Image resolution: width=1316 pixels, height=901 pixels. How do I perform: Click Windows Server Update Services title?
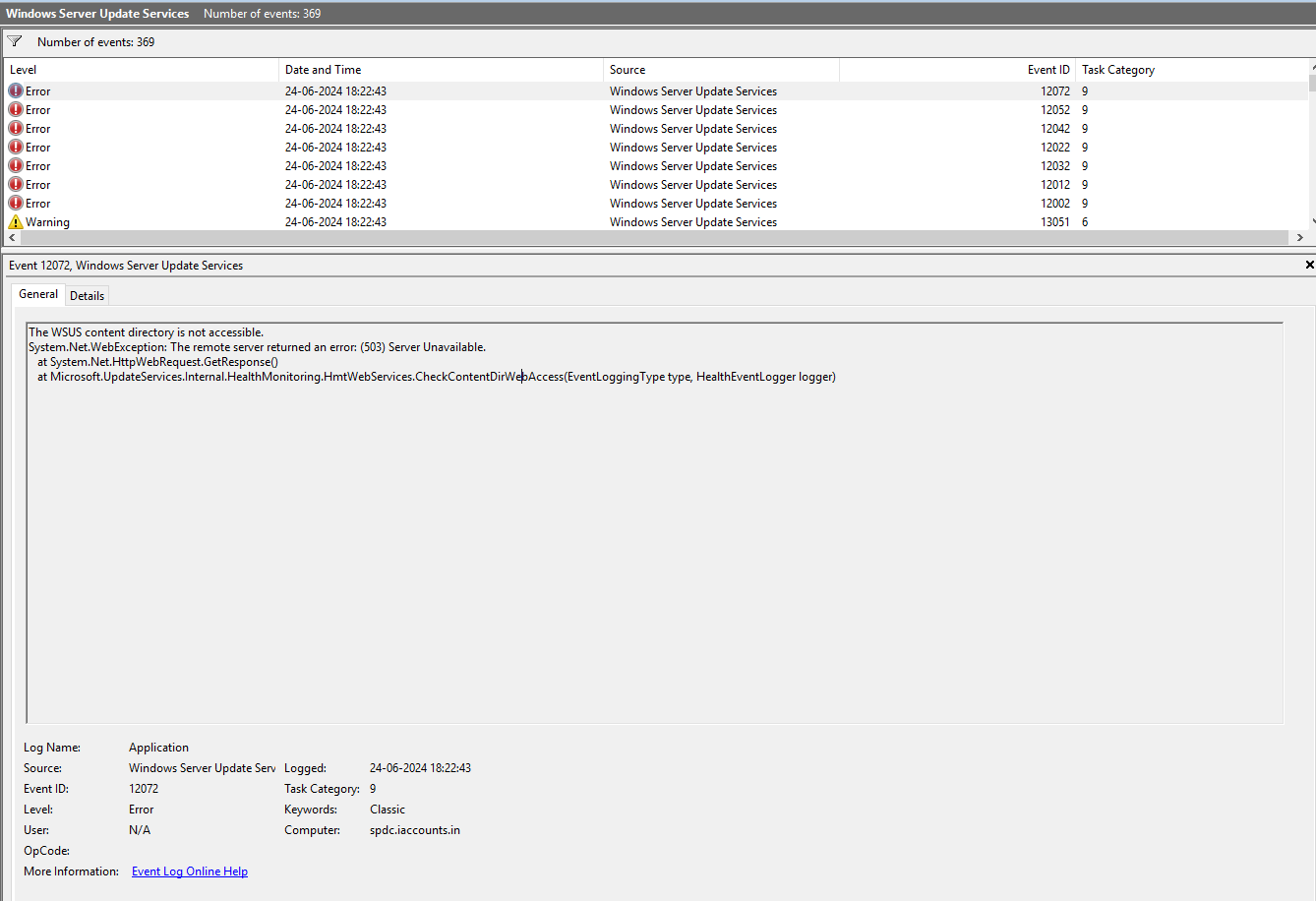[97, 14]
